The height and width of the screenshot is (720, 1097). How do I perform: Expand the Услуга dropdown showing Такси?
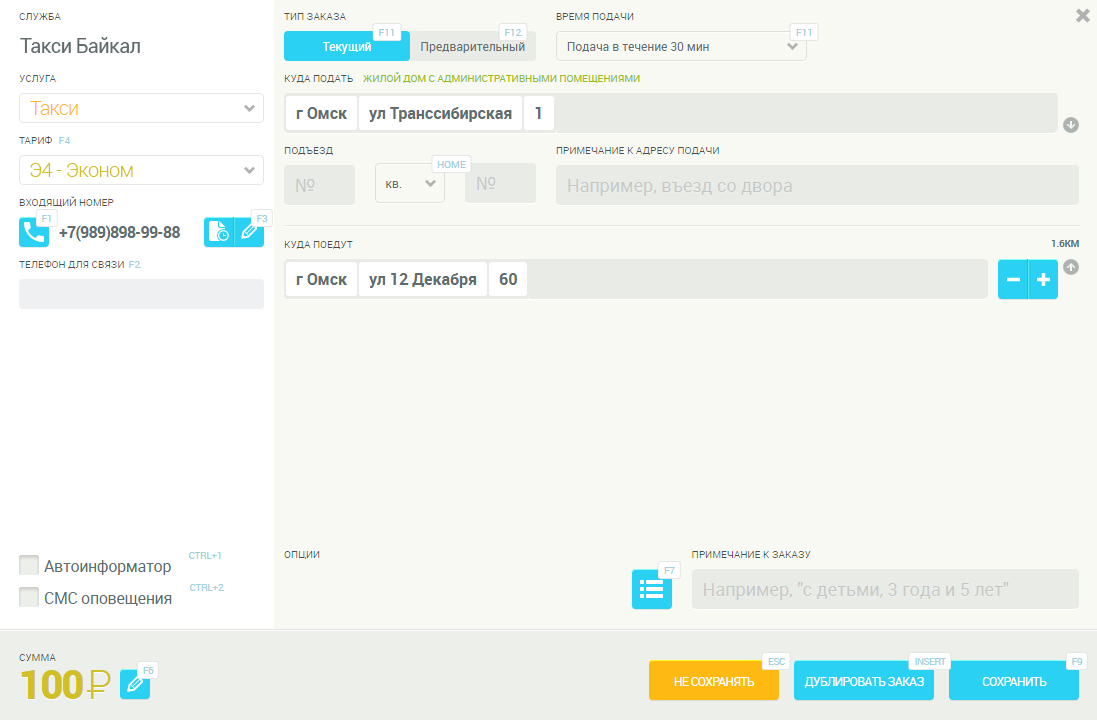click(141, 108)
